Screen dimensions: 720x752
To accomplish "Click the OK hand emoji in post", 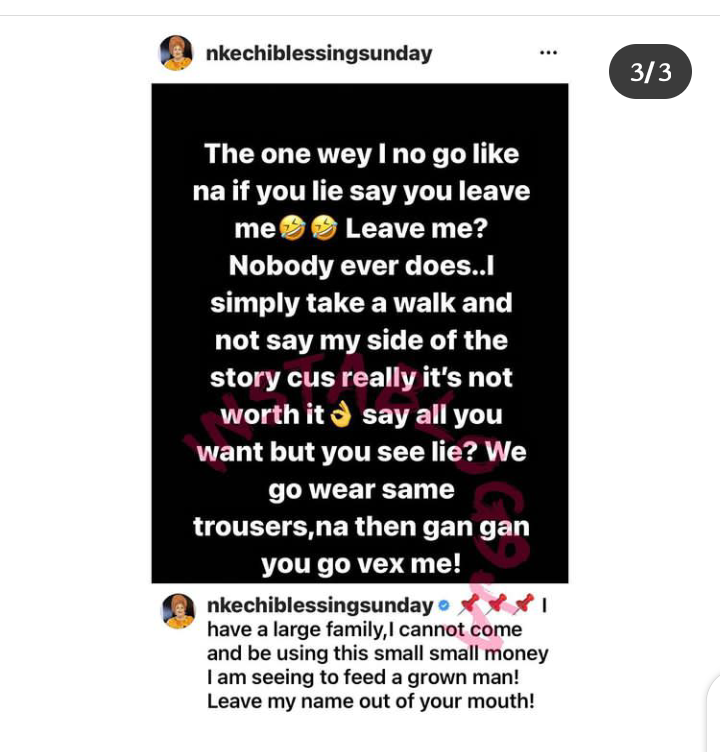I will [x=341, y=415].
